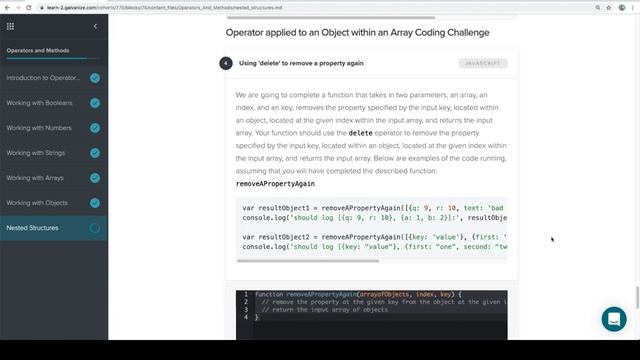Click Introduction to Operator completed checkmark

point(95,78)
